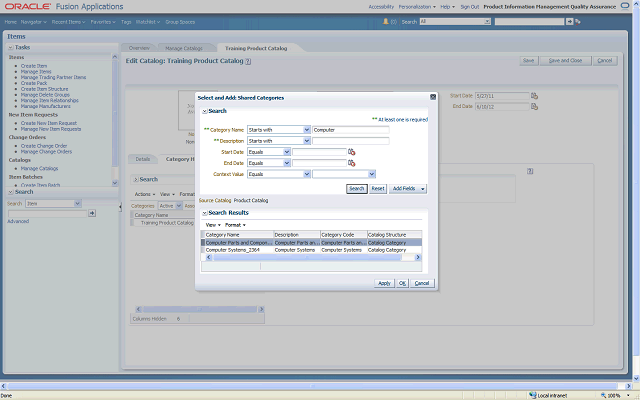Click the catalog Start Date calendar icon
Screen dimensions: 640x400
click(534, 96)
